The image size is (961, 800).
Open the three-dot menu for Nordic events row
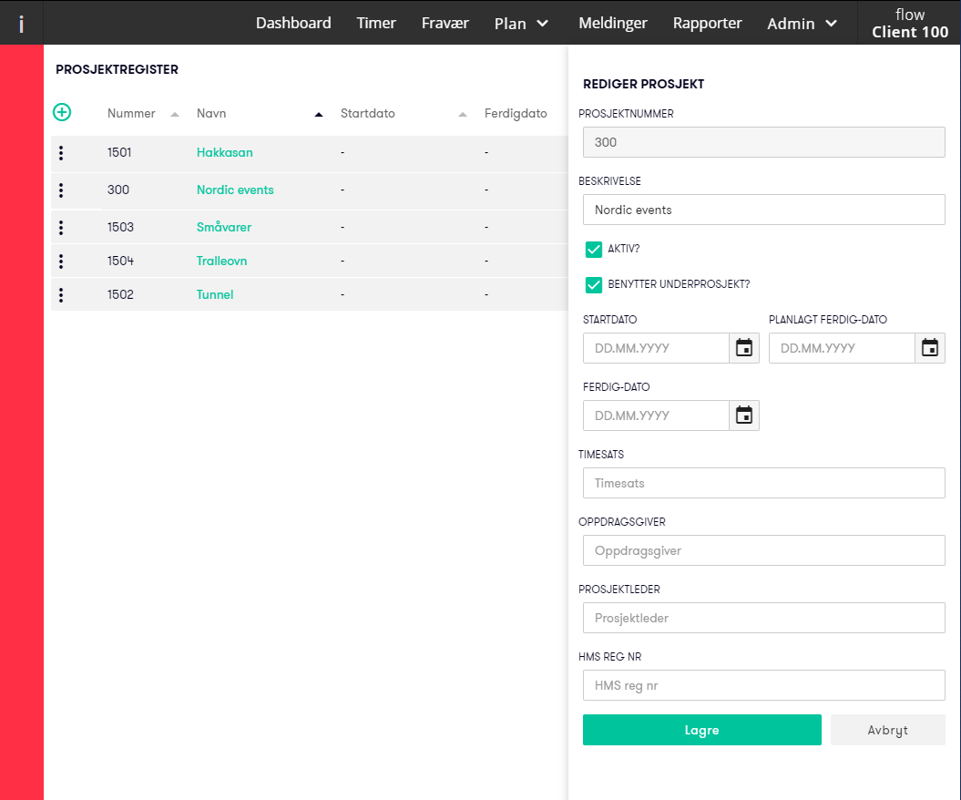[x=61, y=190]
